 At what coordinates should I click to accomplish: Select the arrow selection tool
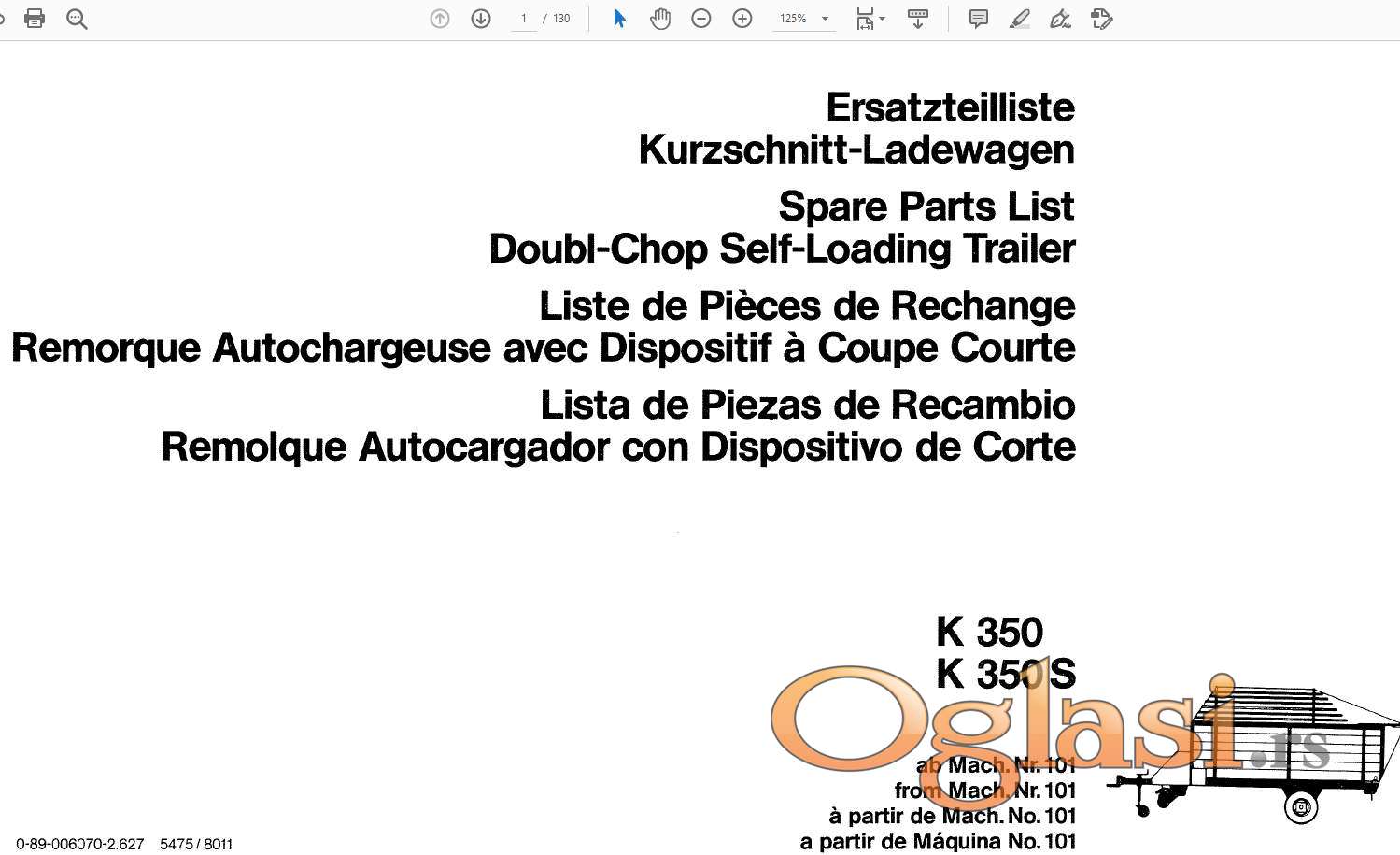click(618, 19)
